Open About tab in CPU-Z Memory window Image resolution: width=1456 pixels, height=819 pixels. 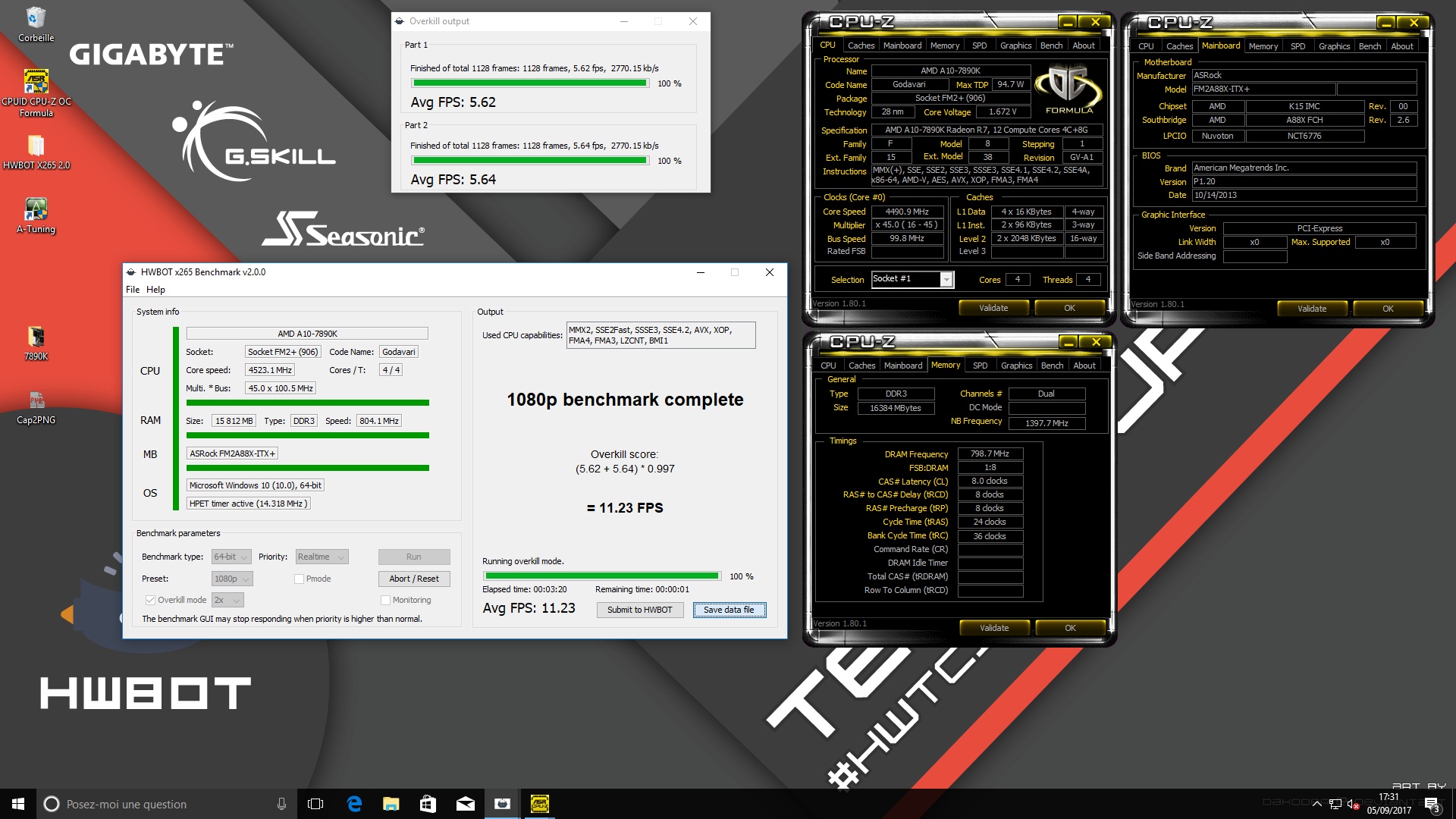click(1084, 366)
